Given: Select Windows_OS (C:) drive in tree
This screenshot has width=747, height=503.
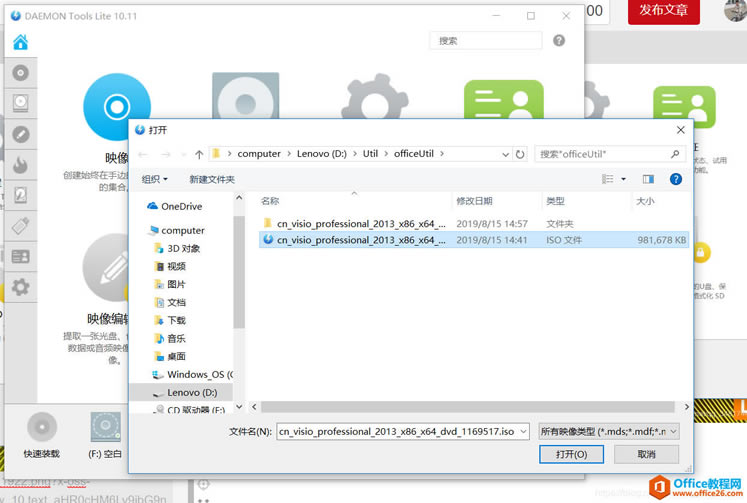Looking at the screenshot, I should coord(192,374).
